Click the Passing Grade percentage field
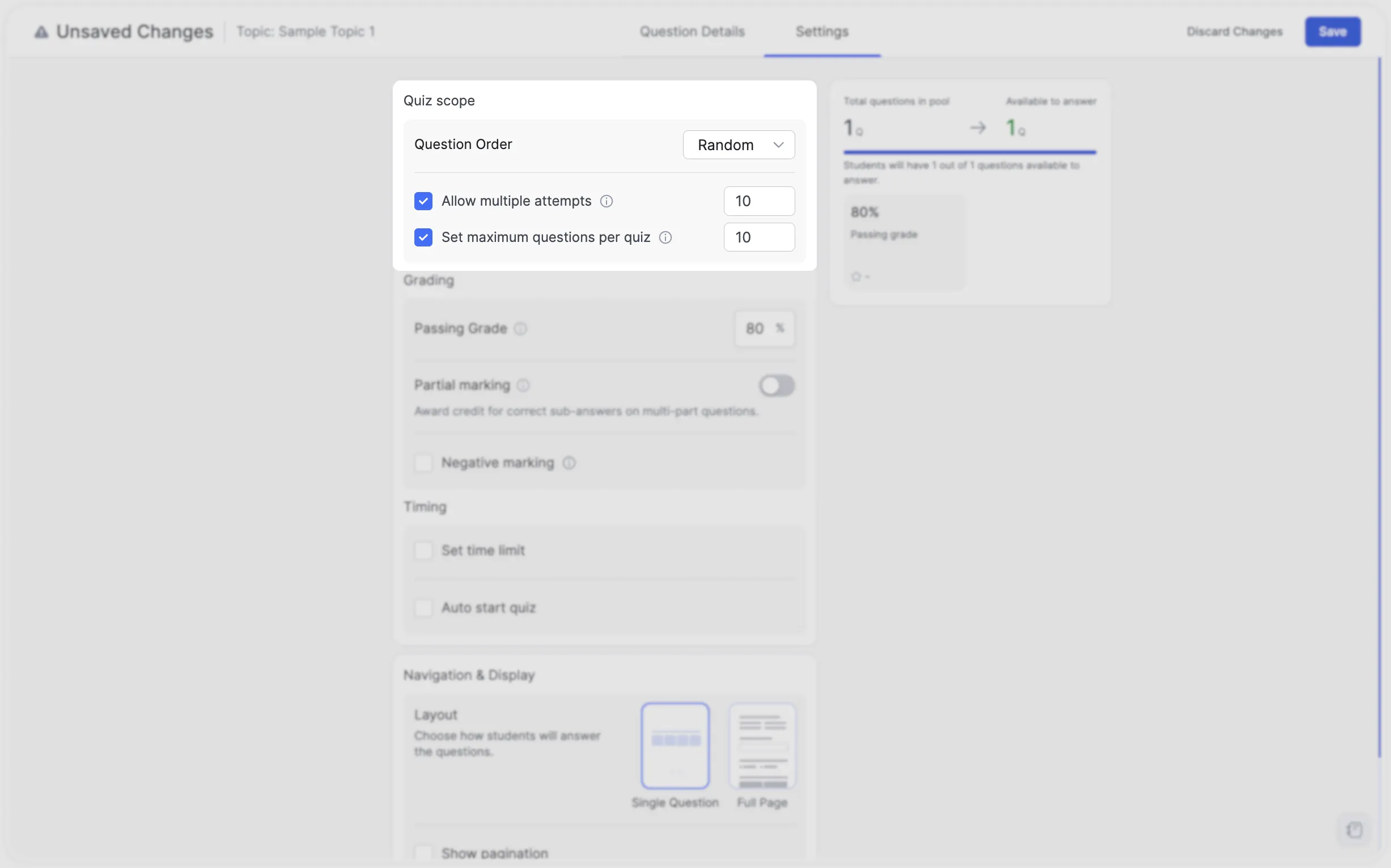1391x868 pixels. 765,329
